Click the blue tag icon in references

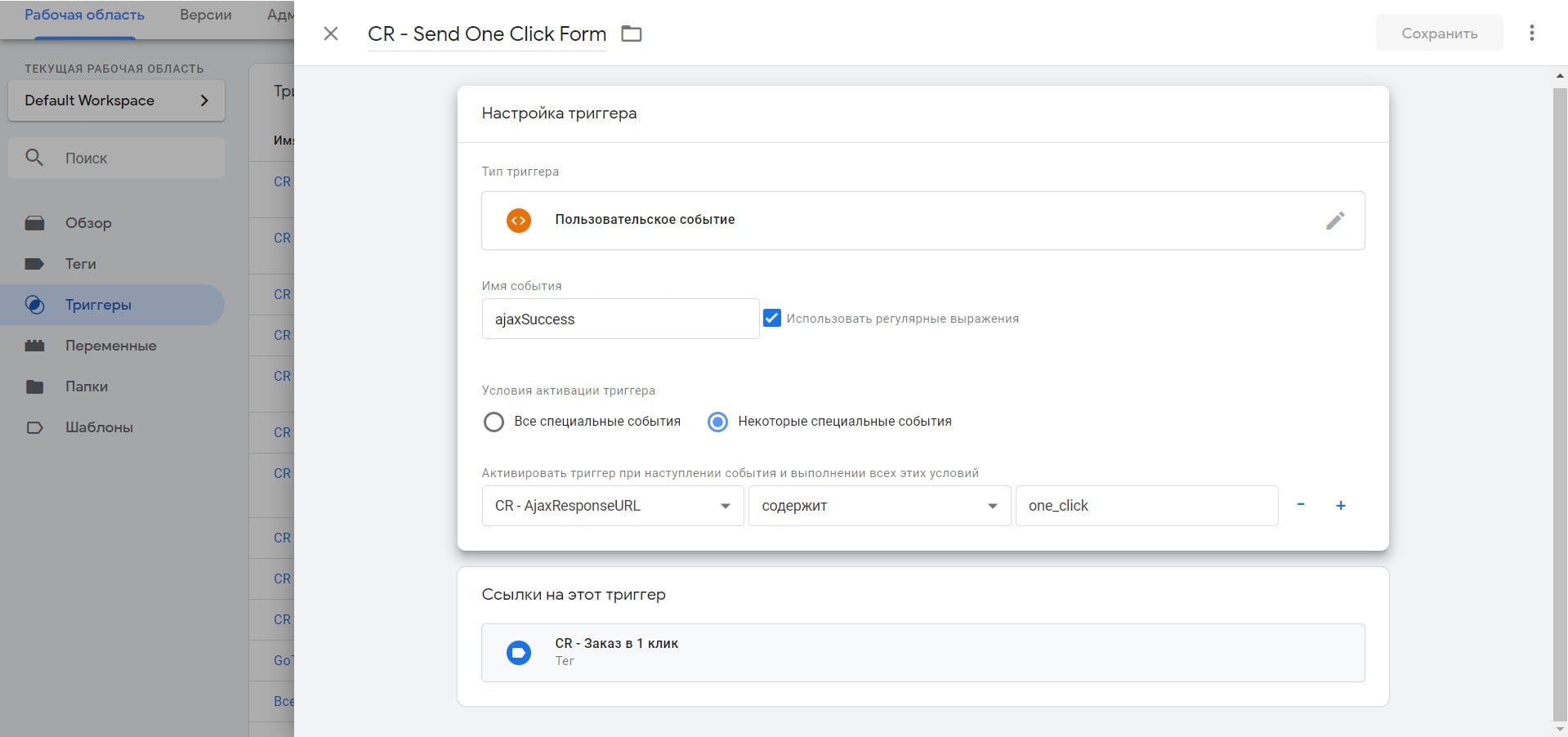(x=518, y=653)
